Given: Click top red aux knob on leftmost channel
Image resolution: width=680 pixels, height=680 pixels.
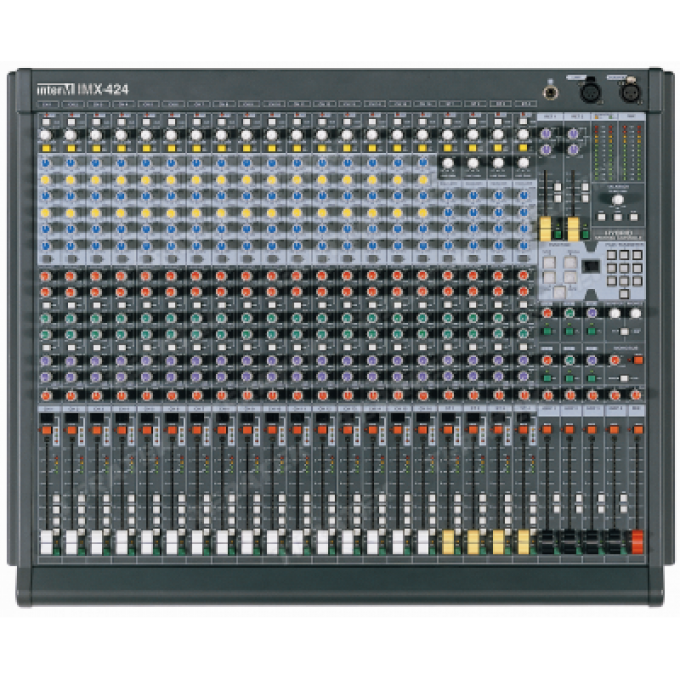Looking at the screenshot, I should [46, 276].
